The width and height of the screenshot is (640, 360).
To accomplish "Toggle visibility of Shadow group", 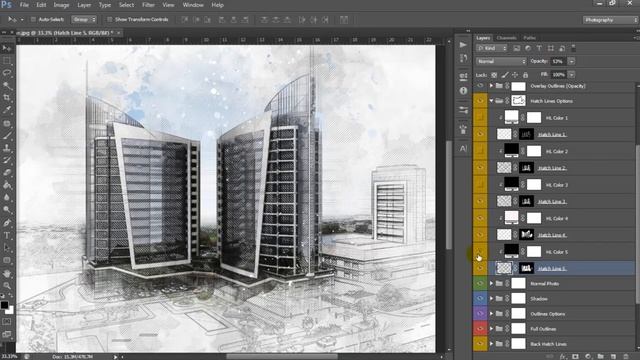I will (x=480, y=298).
